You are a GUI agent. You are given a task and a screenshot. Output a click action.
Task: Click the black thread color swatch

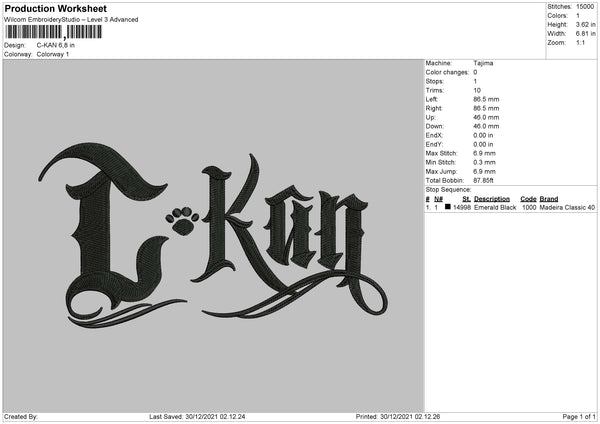(448, 207)
